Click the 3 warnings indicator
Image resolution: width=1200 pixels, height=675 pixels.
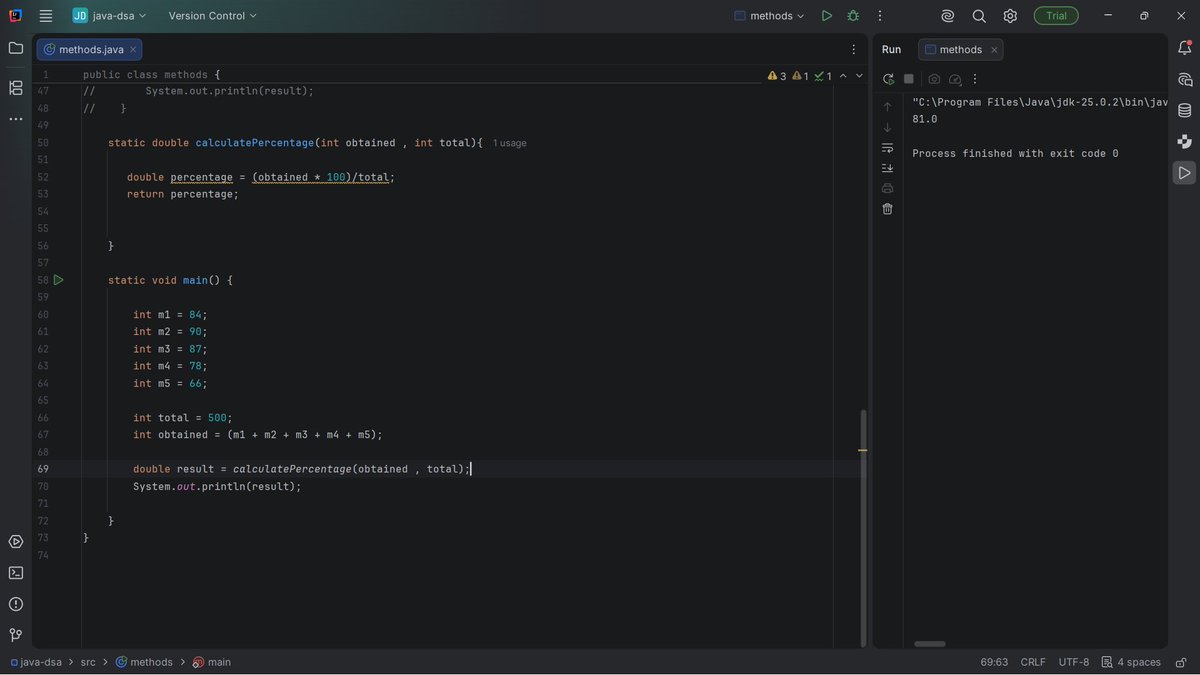click(x=777, y=76)
